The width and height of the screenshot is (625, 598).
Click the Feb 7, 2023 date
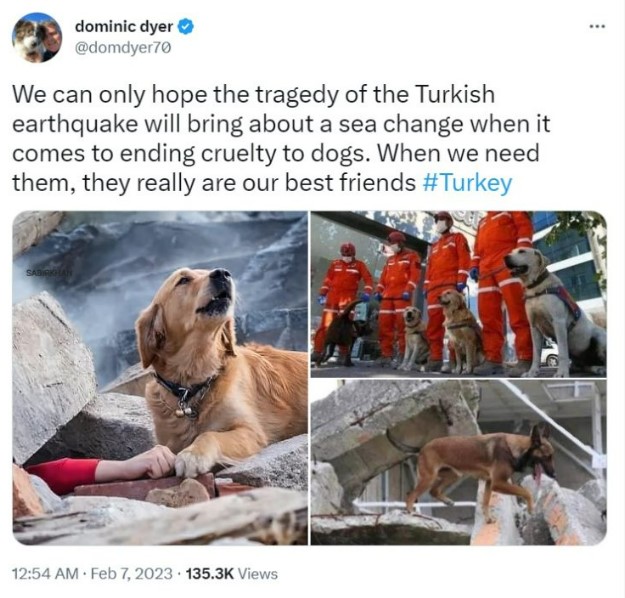132,574
